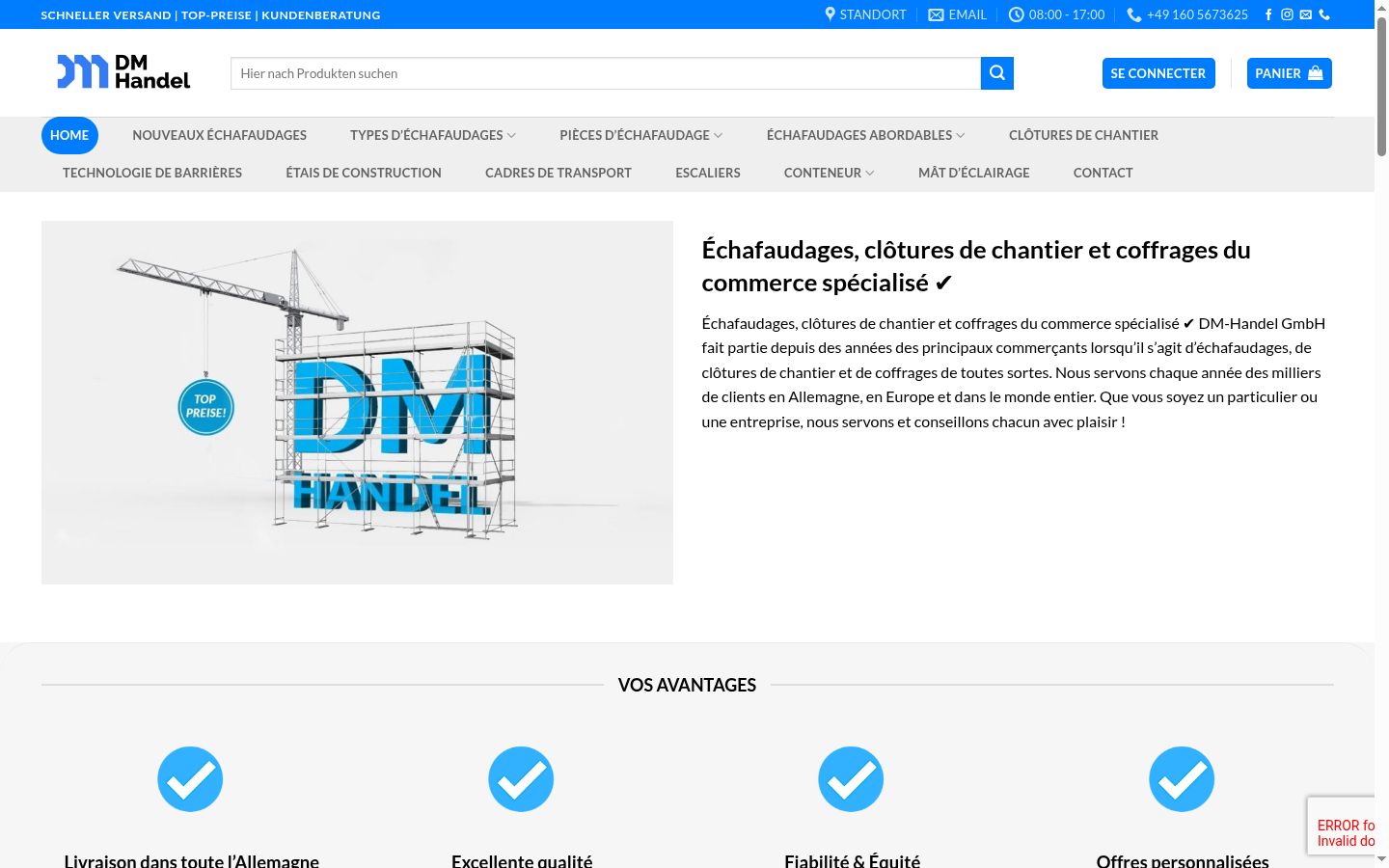Click the small envelope icon beside Instagram
1389x868 pixels.
pos(1305,14)
